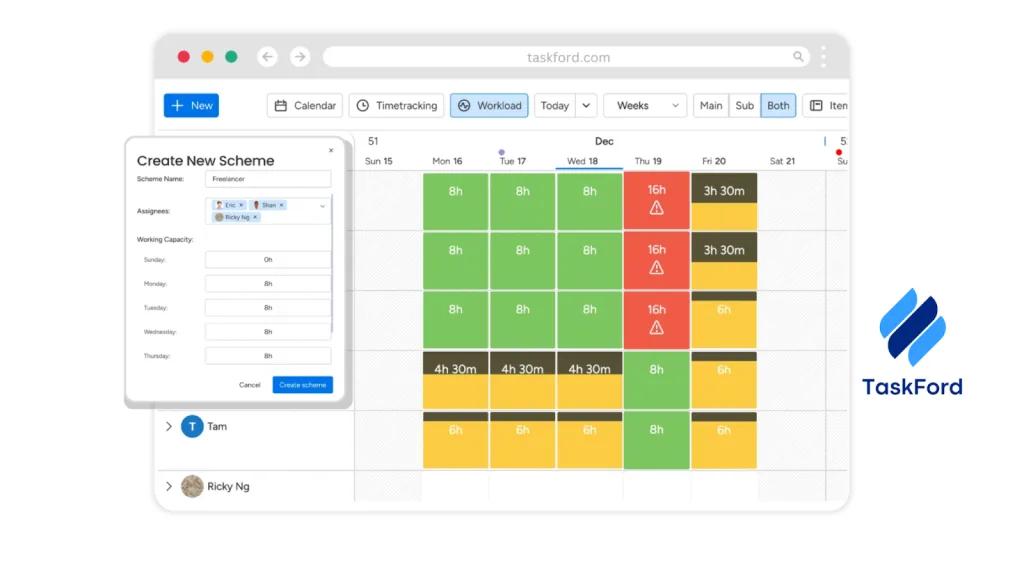The height and width of the screenshot is (576, 1024).
Task: Switch view to Sub items
Action: (x=744, y=106)
